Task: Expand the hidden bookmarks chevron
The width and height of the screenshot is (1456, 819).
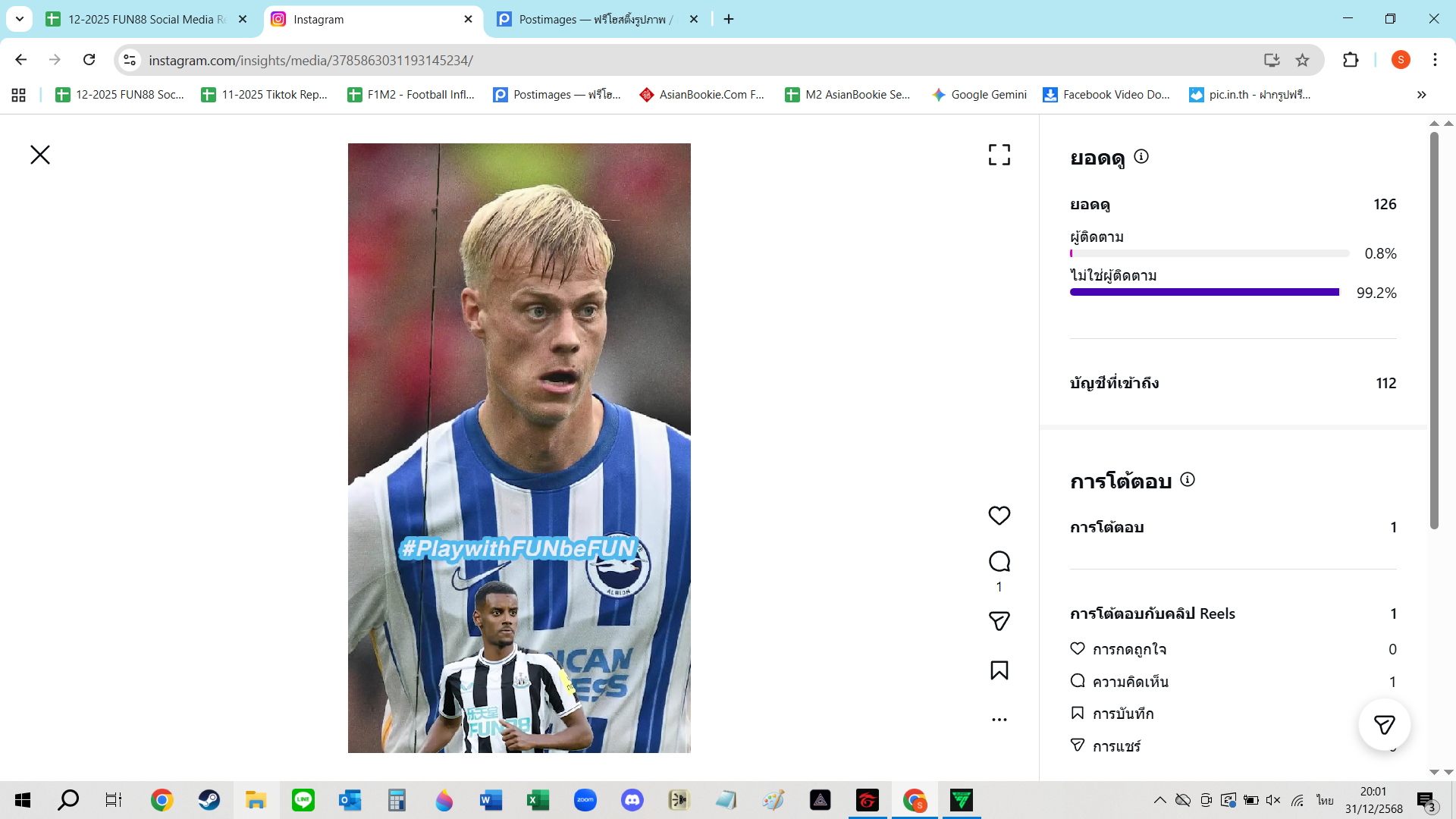Action: [1421, 95]
